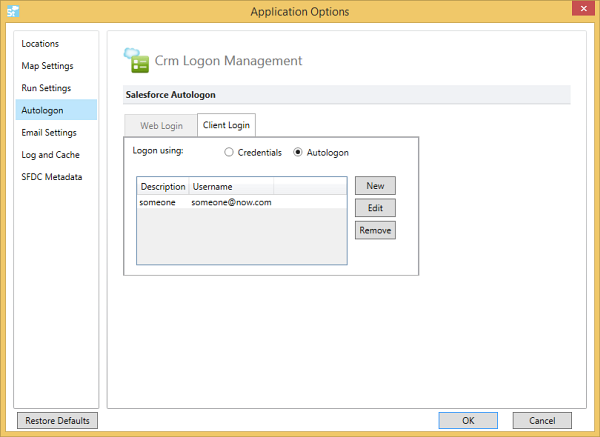Click the app icon in title bar

click(x=13, y=11)
